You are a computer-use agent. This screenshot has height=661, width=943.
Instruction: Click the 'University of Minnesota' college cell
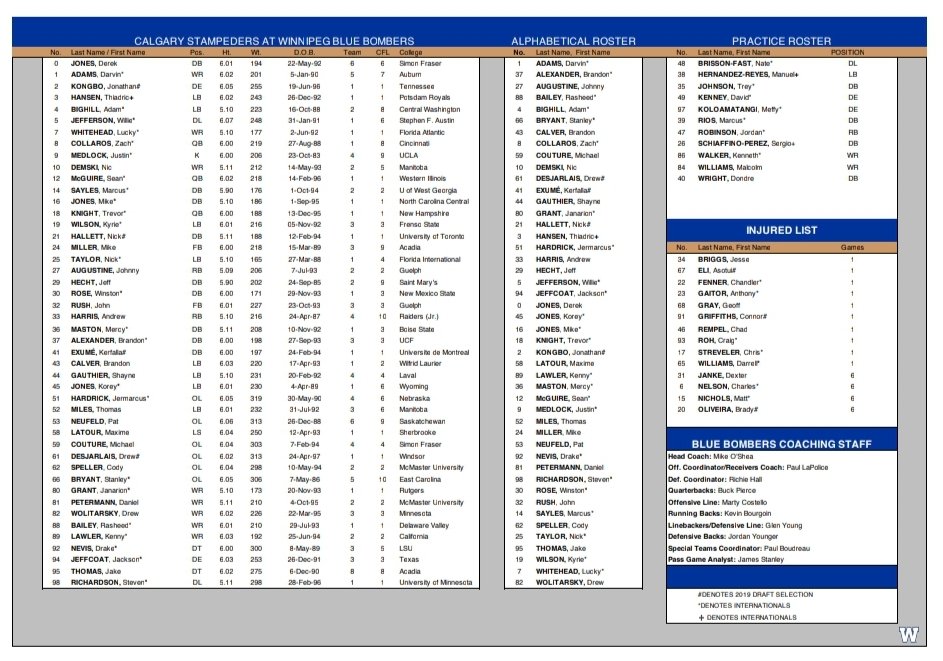coord(435,582)
